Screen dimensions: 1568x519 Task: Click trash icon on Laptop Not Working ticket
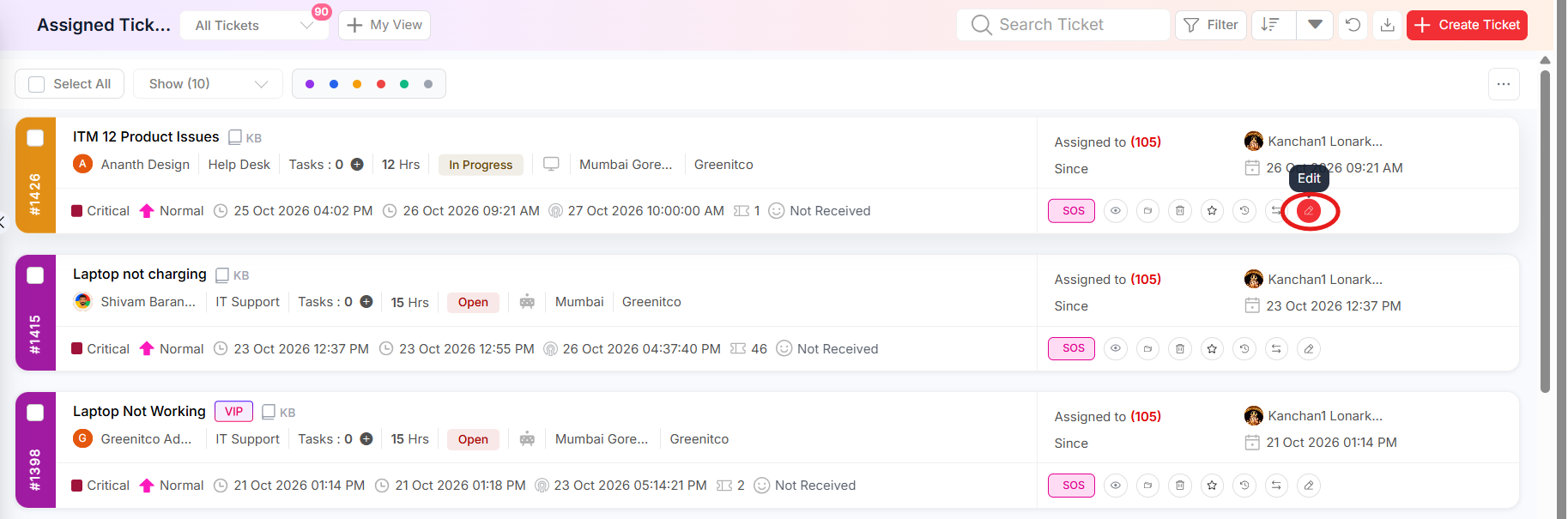1180,486
